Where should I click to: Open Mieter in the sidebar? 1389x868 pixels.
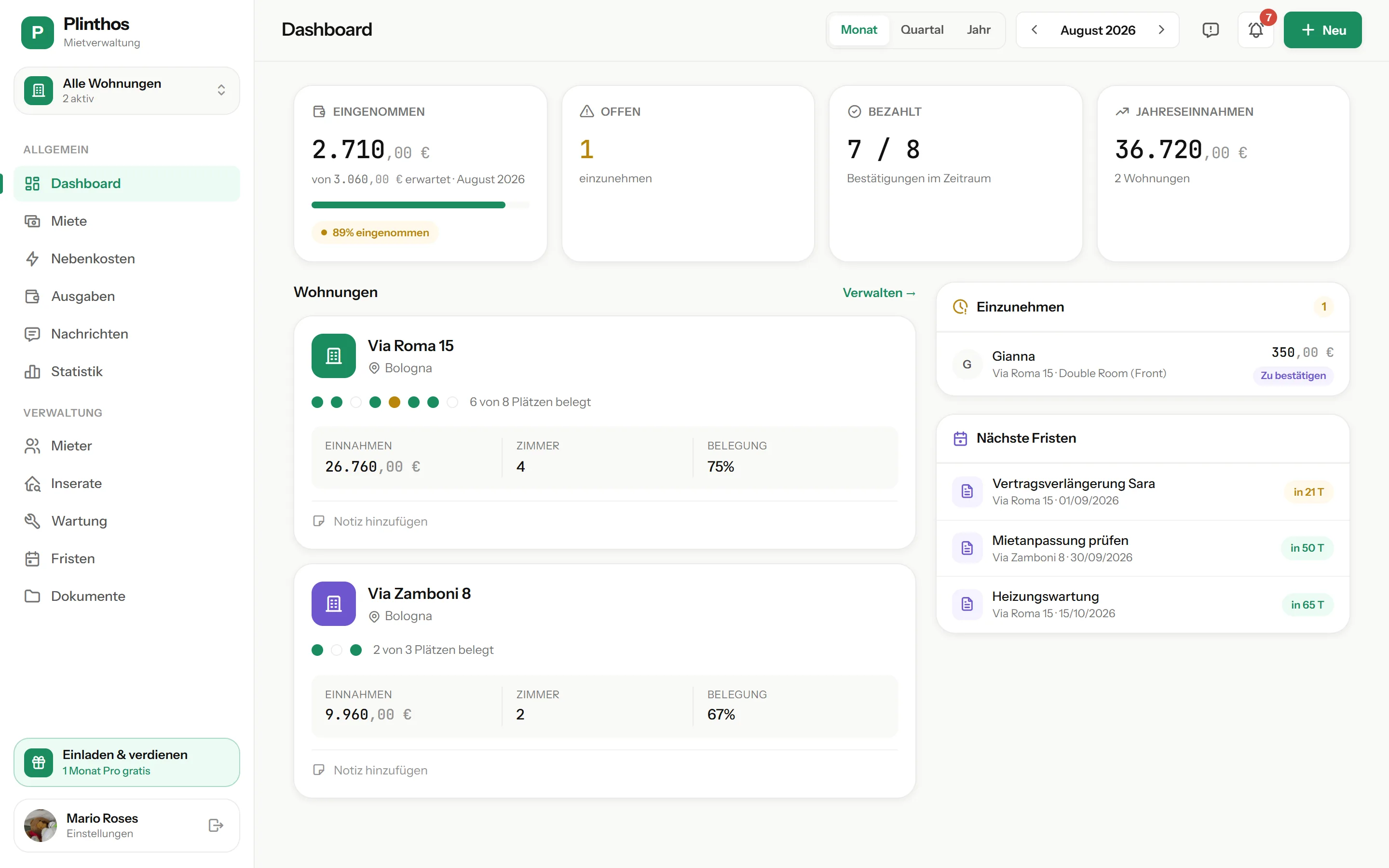click(x=127, y=446)
